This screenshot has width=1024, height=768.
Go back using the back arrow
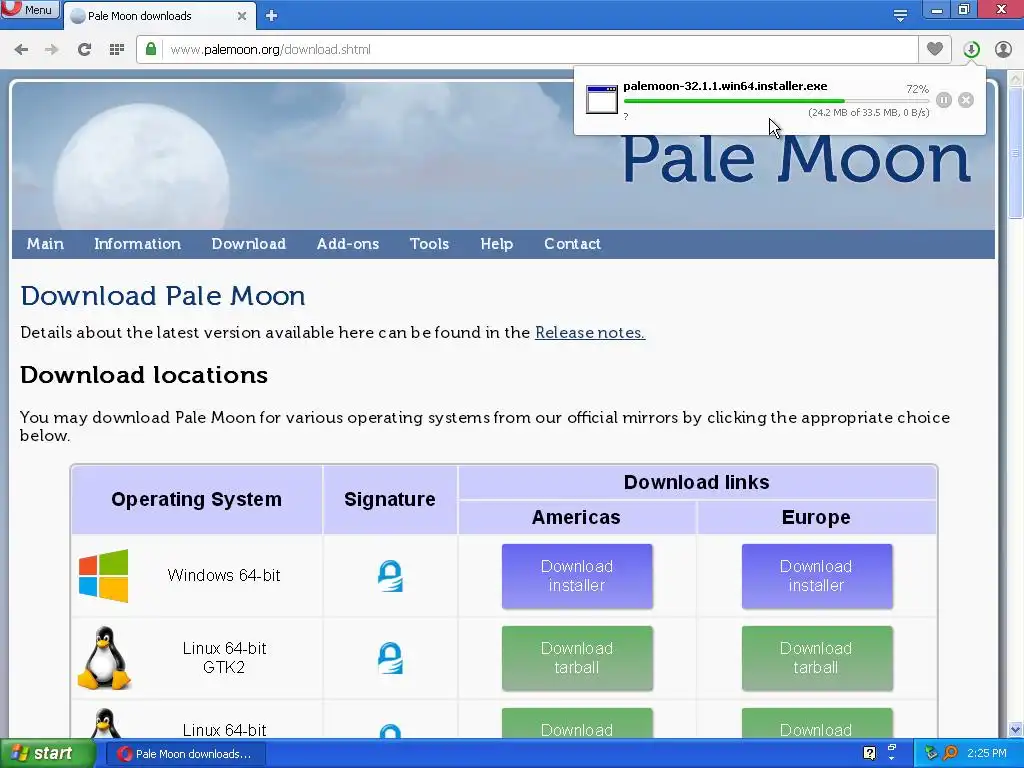[x=22, y=50]
